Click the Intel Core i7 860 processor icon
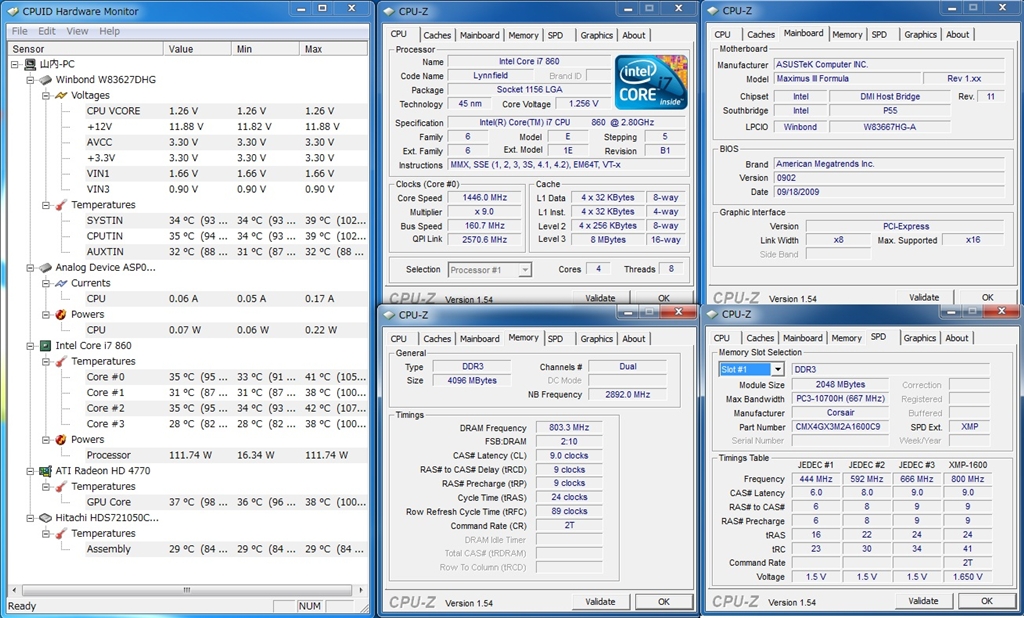 tap(45, 346)
